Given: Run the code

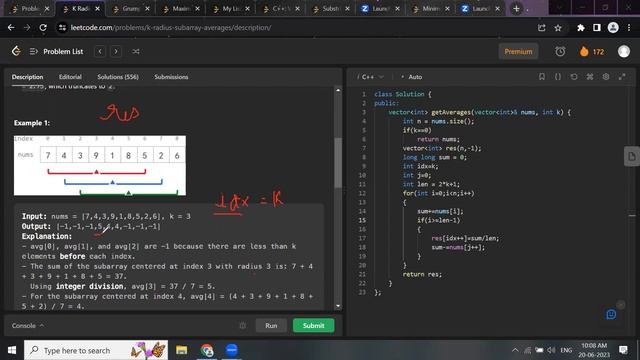Looking at the screenshot, I should coord(271,325).
